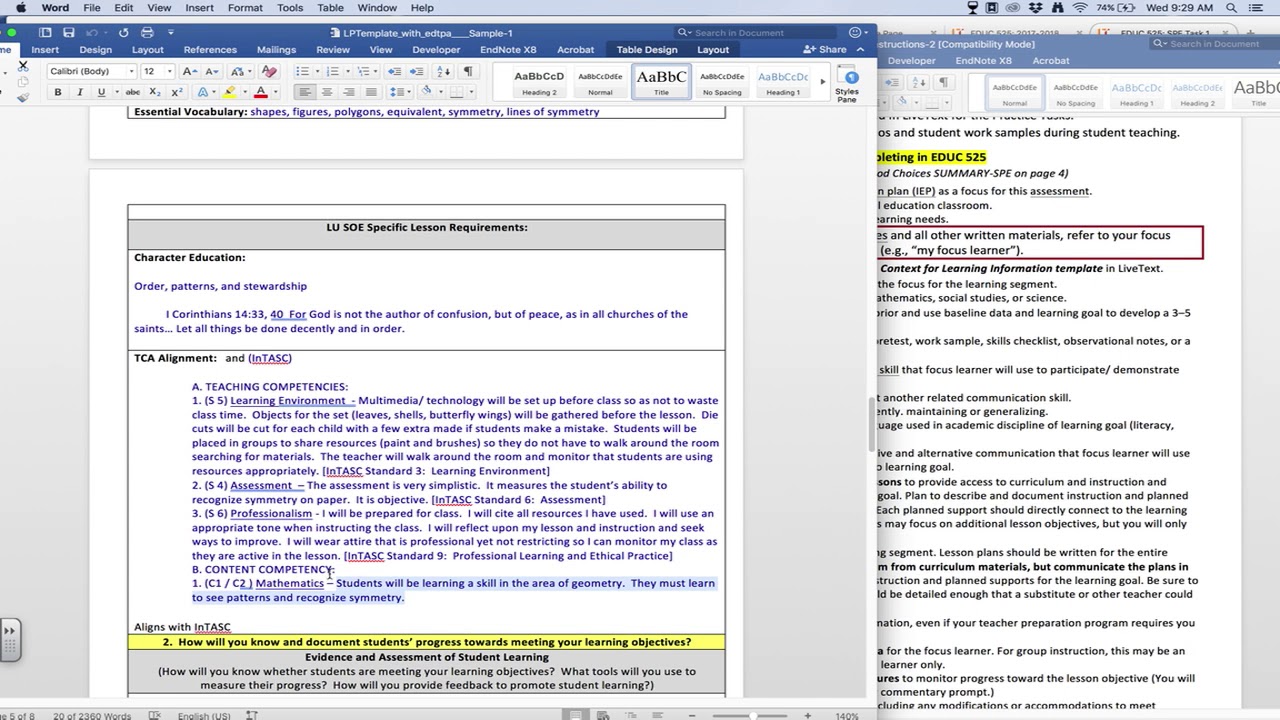1280x720 pixels.
Task: Toggle Print Layout view in status bar
Action: point(575,715)
